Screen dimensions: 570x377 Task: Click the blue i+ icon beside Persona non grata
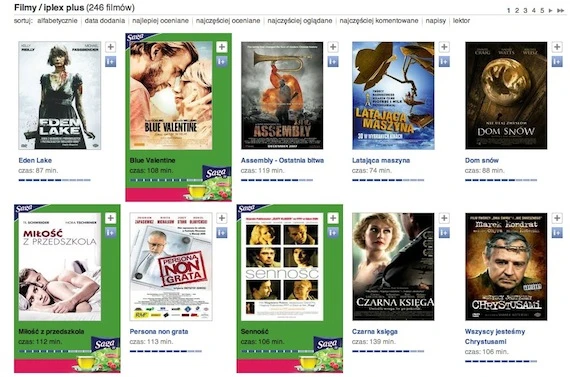pos(222,233)
